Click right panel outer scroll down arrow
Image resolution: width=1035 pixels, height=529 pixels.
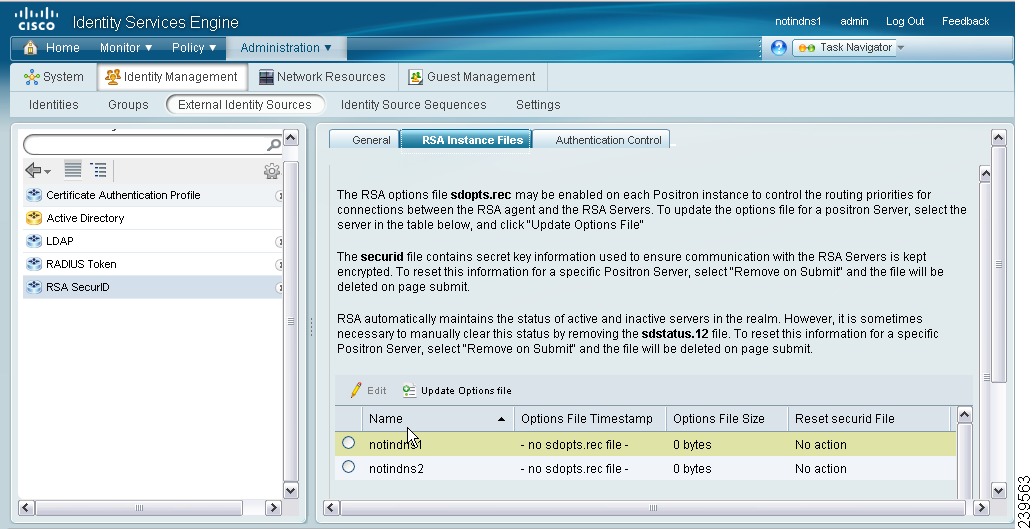coord(999,491)
